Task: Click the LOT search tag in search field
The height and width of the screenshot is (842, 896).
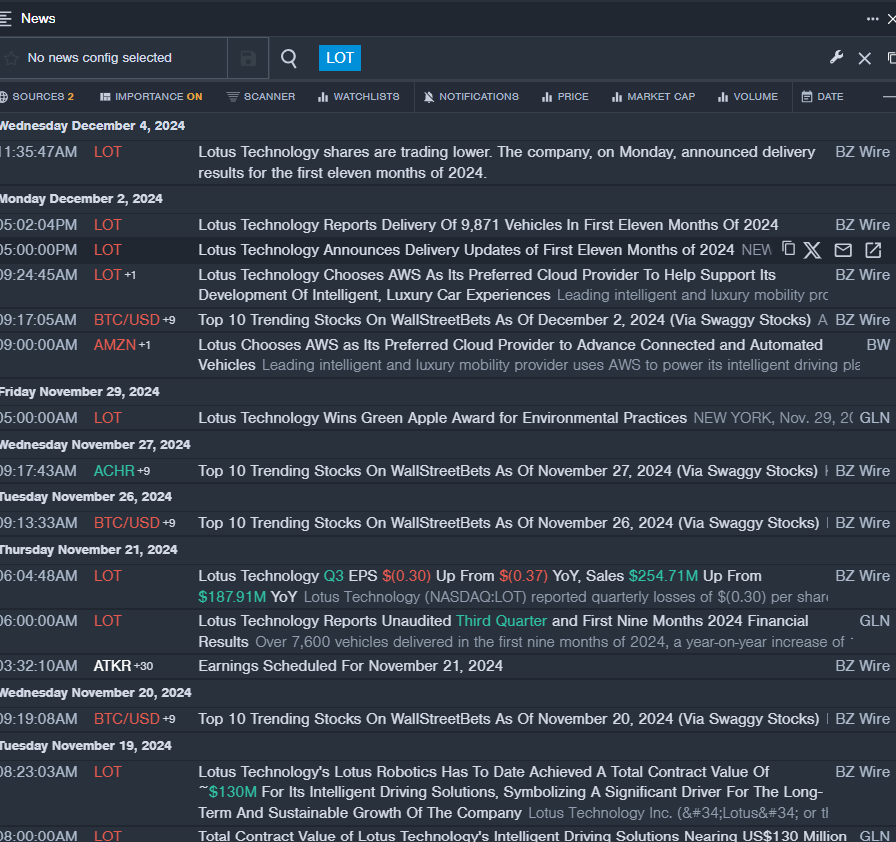Action: (x=340, y=58)
